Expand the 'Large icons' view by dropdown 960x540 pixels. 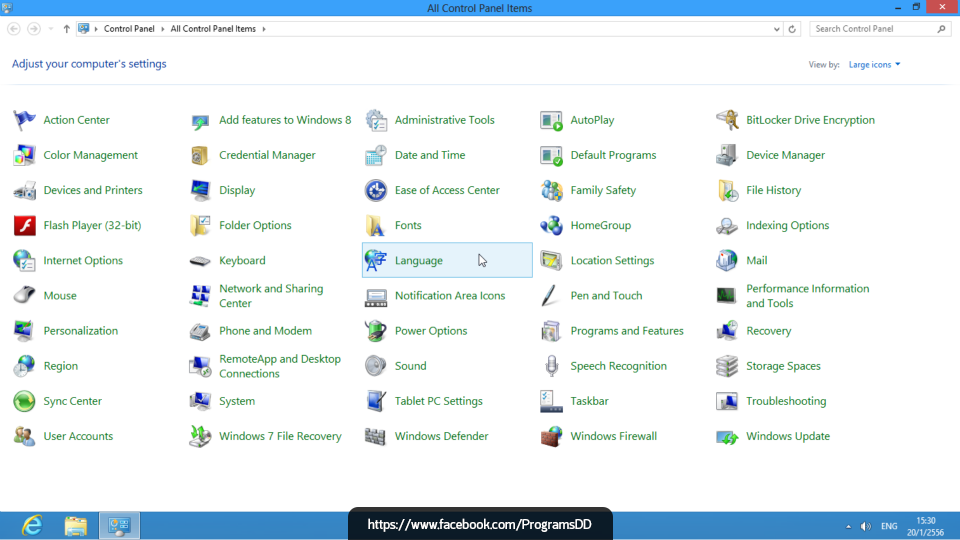coord(874,65)
